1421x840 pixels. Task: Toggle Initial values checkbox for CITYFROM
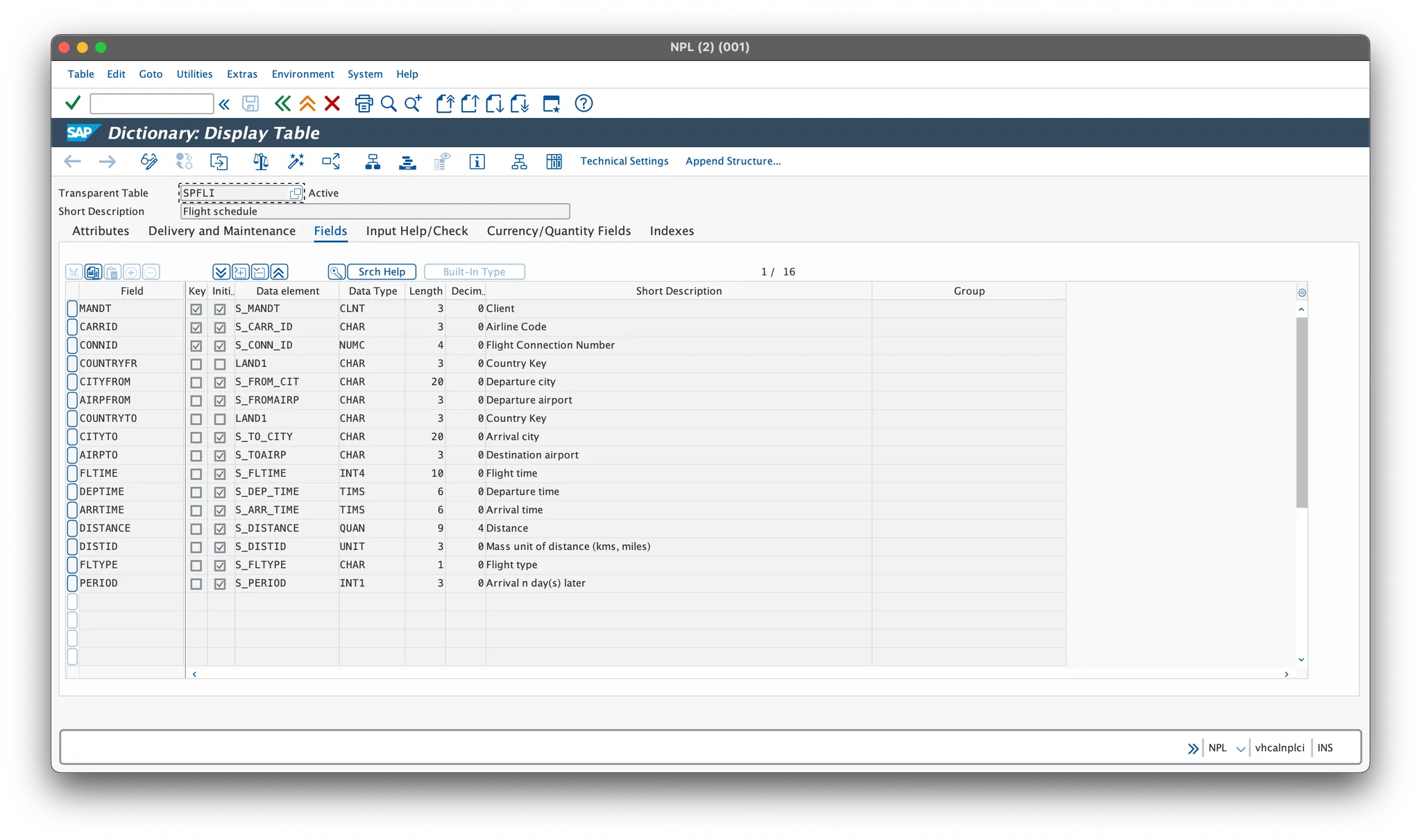(x=220, y=382)
